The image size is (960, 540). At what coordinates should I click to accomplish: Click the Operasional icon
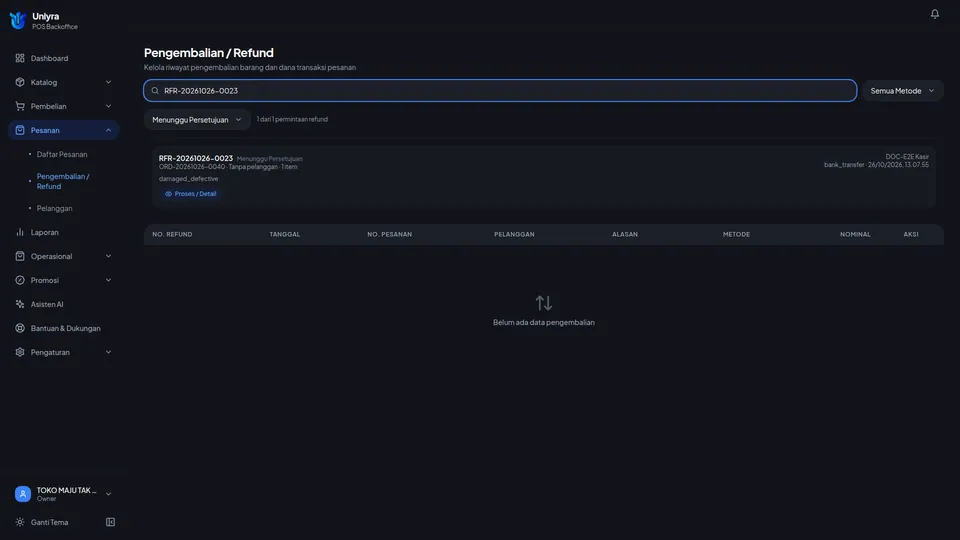click(20, 256)
